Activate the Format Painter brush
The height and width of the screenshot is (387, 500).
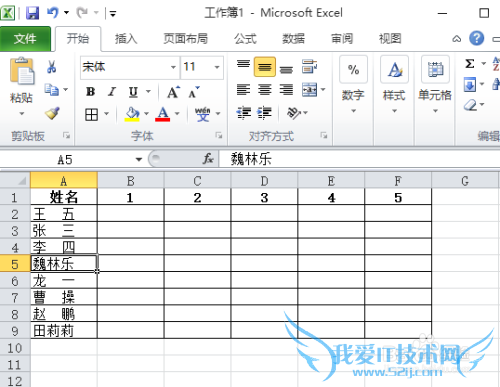52,113
